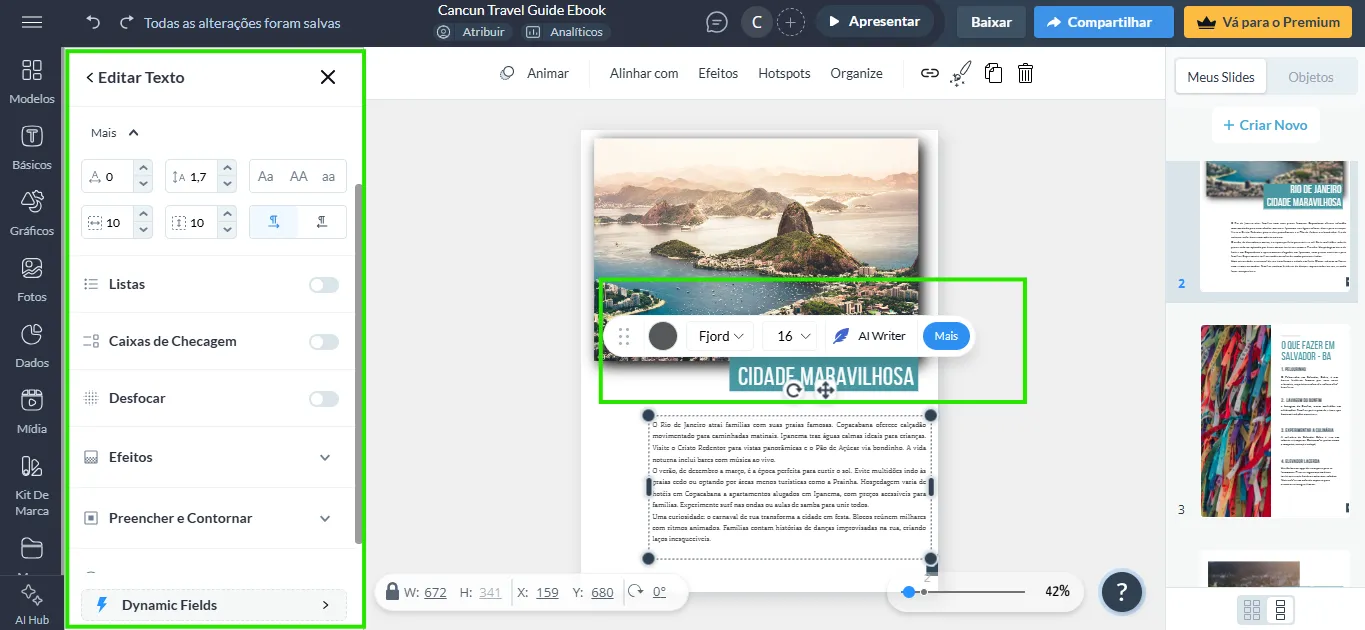The image size is (1365, 630).
Task: Toggle the Listas switch
Action: tap(324, 285)
